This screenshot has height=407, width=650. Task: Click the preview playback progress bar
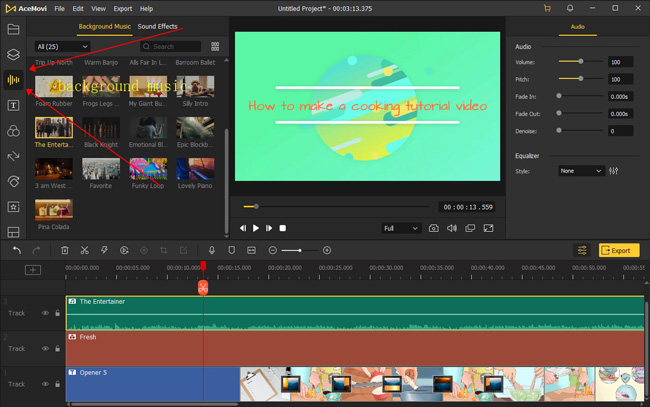pos(336,206)
